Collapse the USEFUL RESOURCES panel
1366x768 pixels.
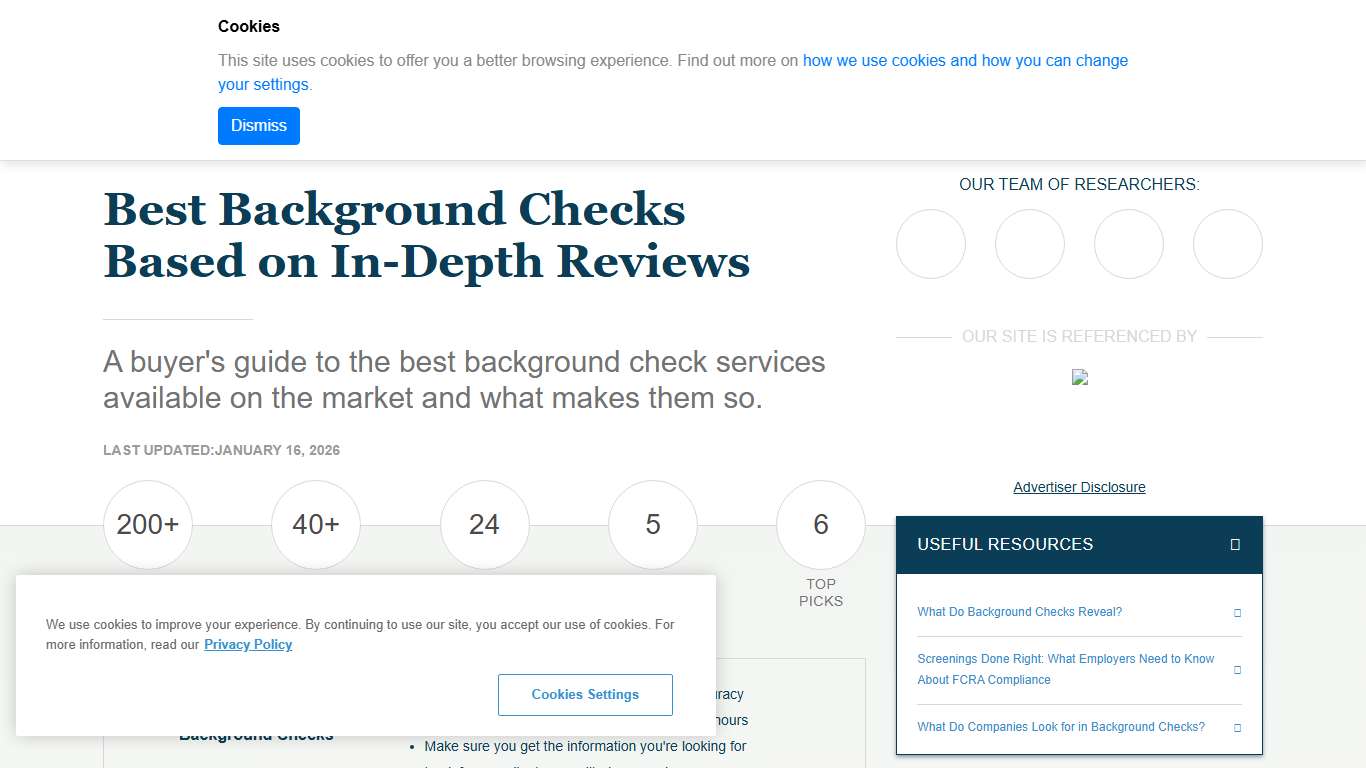pyautogui.click(x=1236, y=544)
